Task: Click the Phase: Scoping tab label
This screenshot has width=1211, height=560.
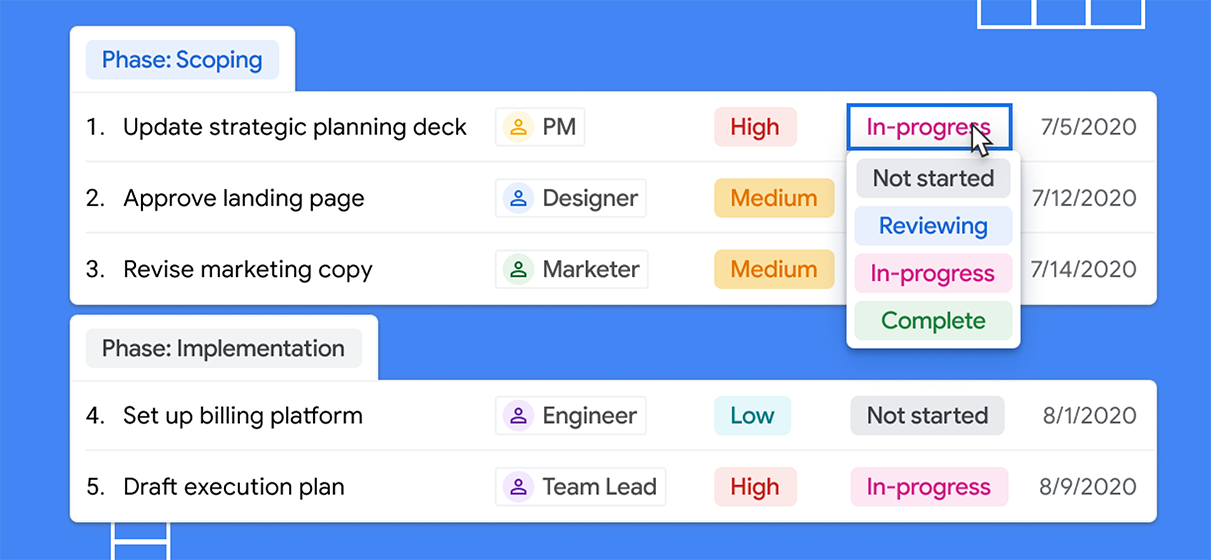Action: pos(182,60)
